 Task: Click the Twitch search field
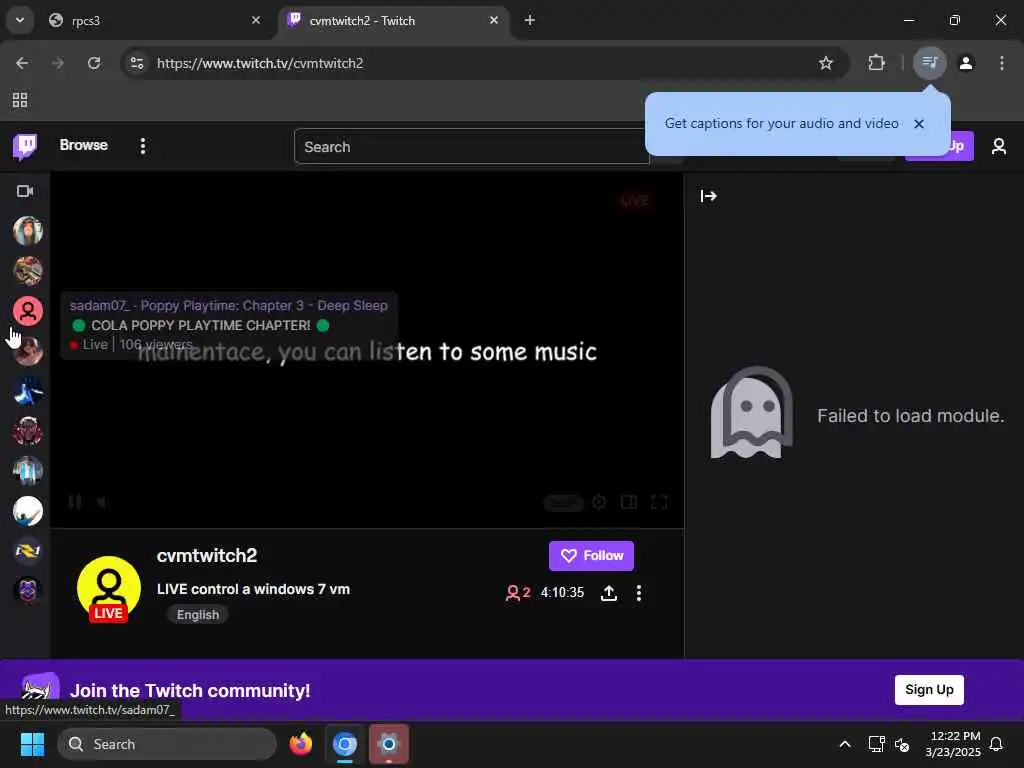point(472,147)
